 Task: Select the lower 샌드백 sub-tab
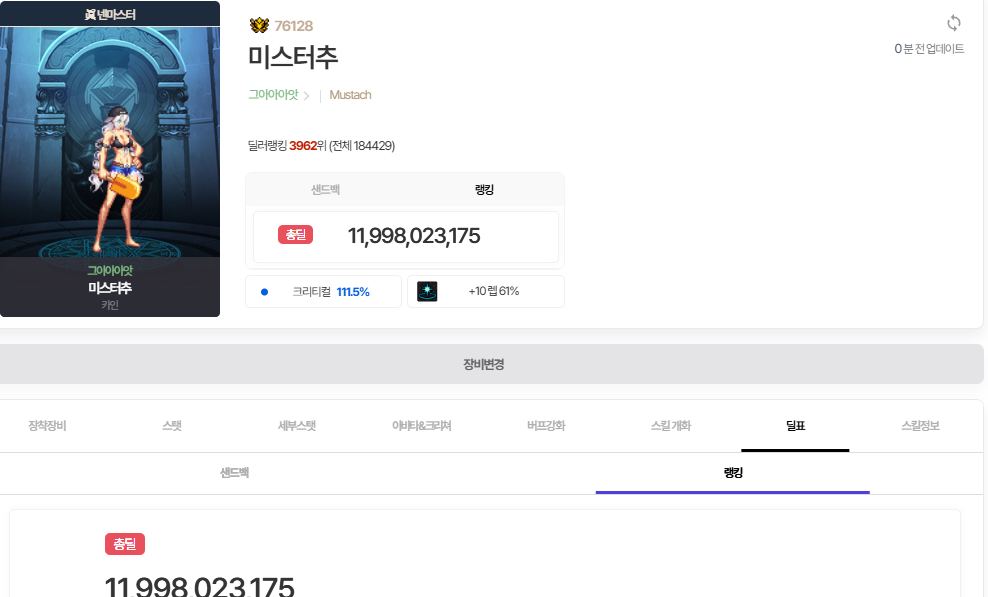234,473
